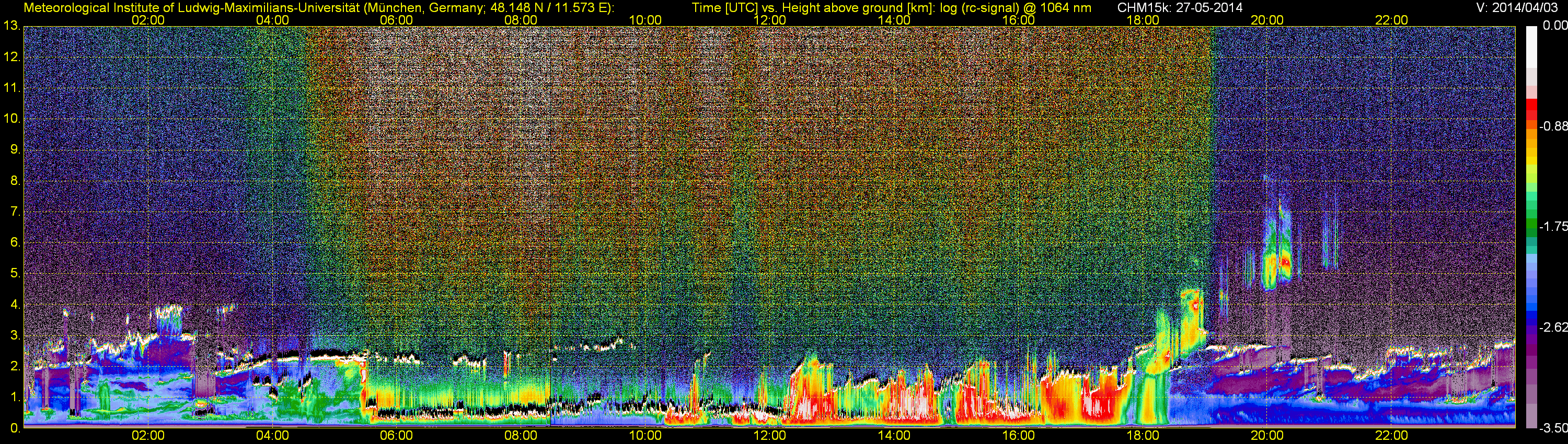Click the 12:00 label on the bottom time axis

[x=770, y=436]
